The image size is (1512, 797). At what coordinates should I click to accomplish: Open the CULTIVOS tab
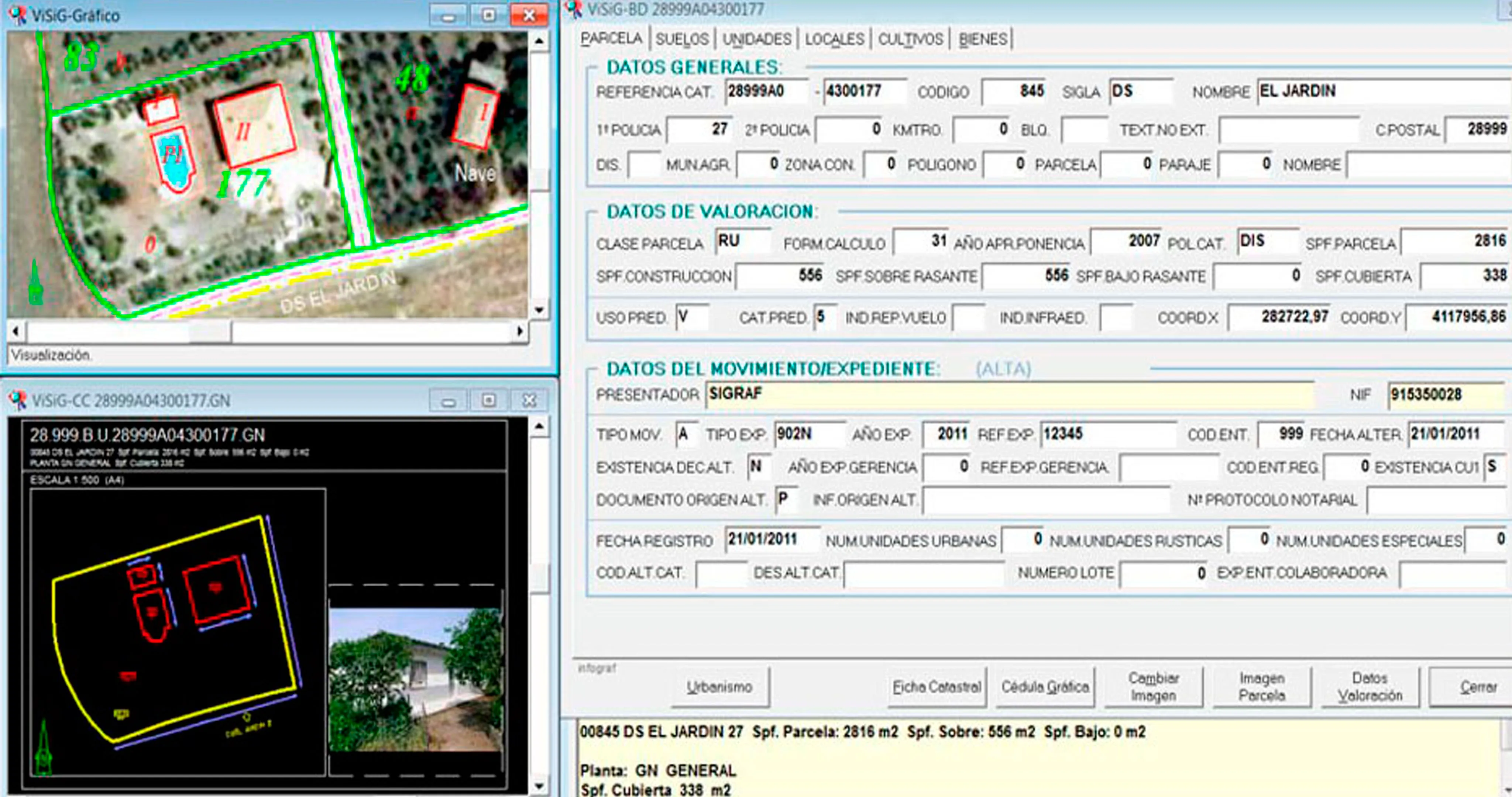[910, 39]
